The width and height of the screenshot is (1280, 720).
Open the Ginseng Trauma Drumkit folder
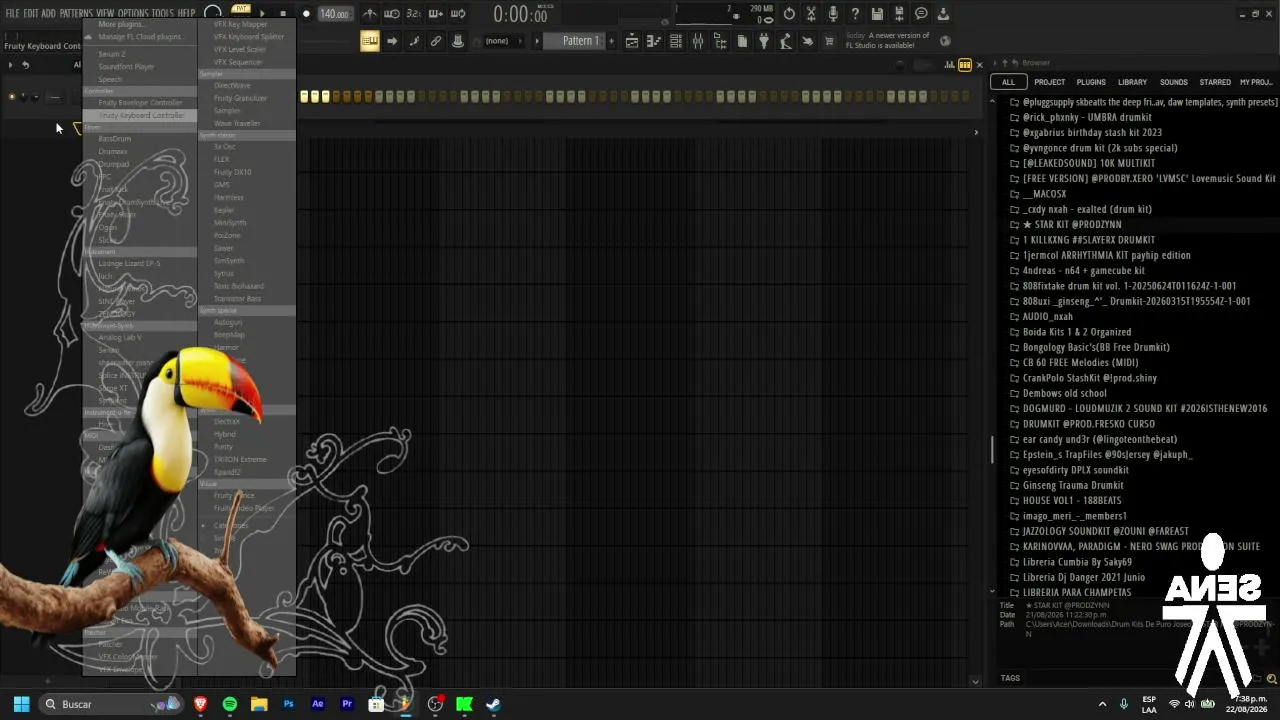[1073, 485]
